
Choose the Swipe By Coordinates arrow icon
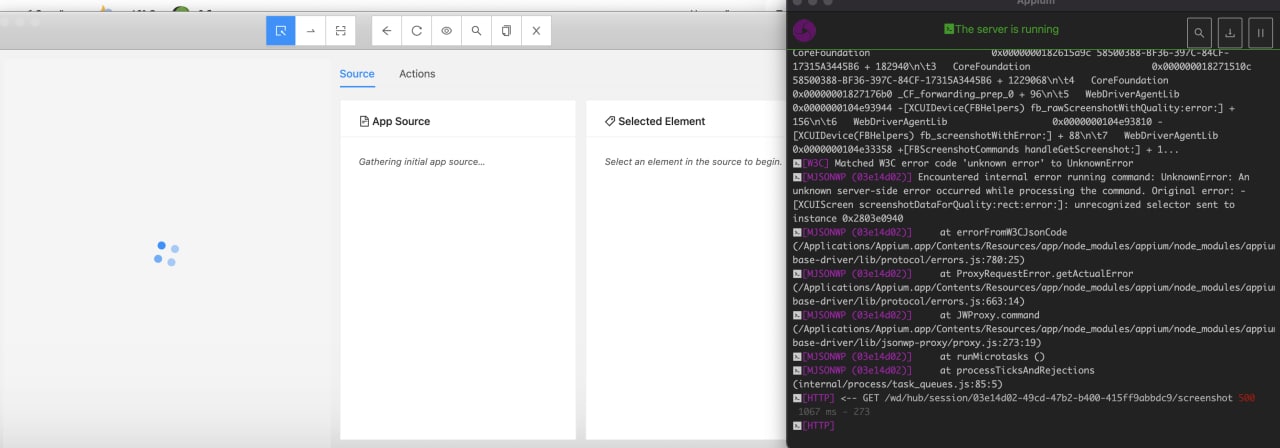(x=311, y=31)
